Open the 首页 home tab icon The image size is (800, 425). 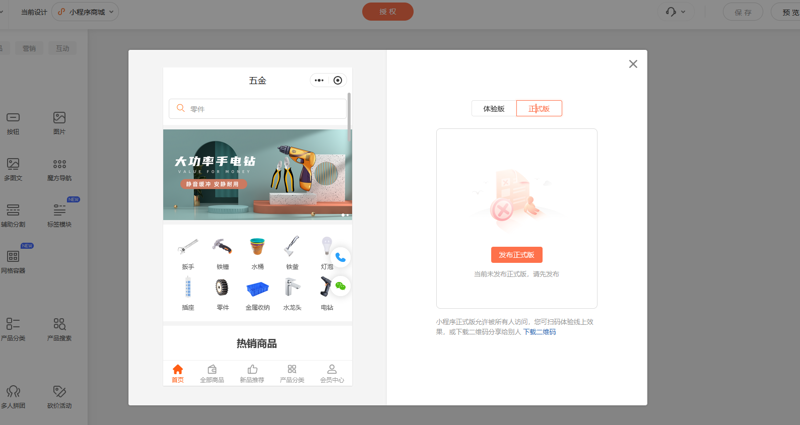(x=178, y=369)
